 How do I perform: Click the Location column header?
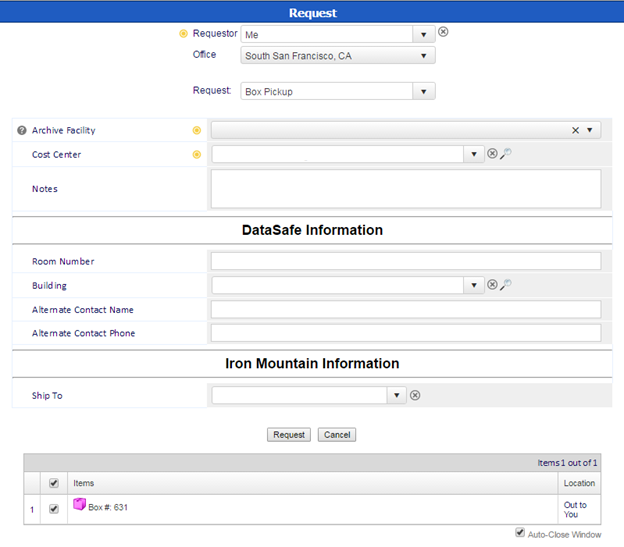[579, 483]
